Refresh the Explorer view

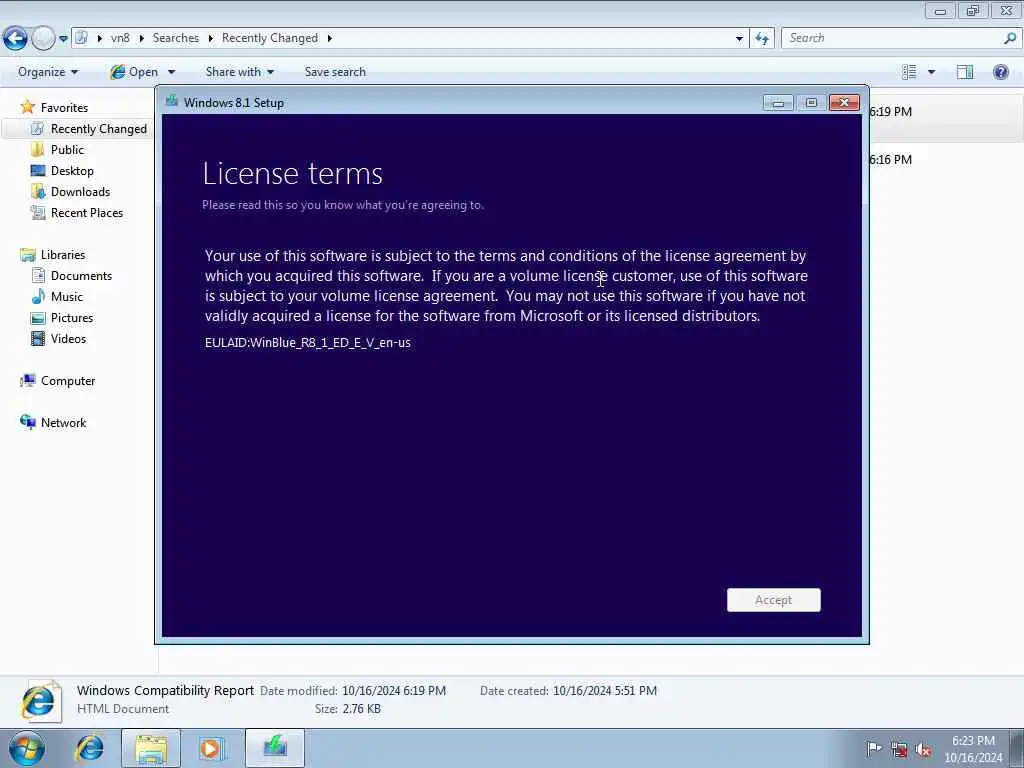tap(762, 39)
